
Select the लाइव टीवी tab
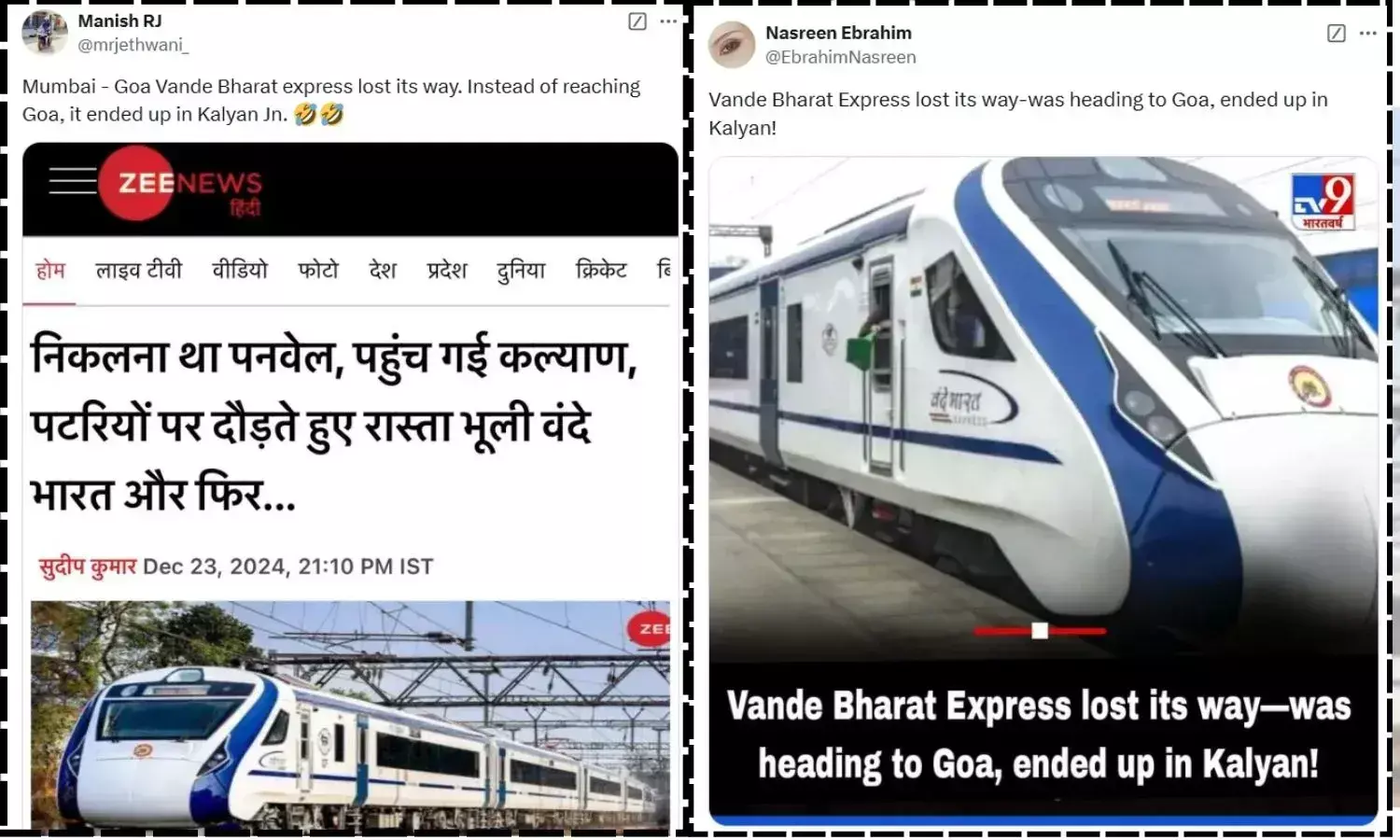(x=139, y=271)
